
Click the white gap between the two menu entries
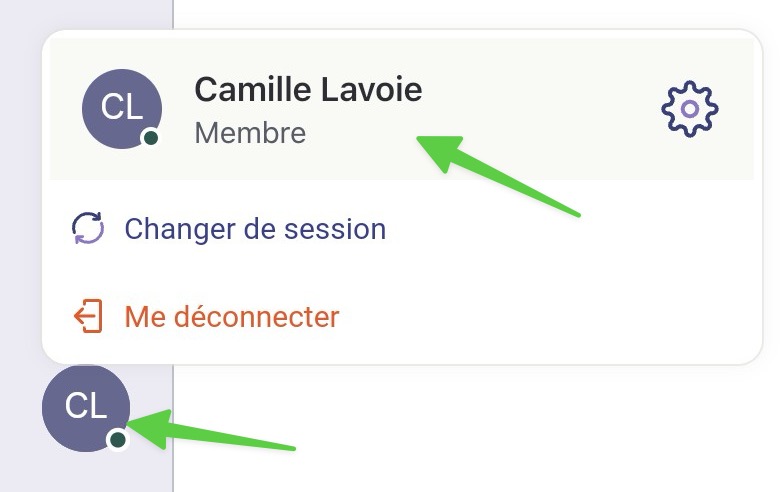[x=400, y=272]
